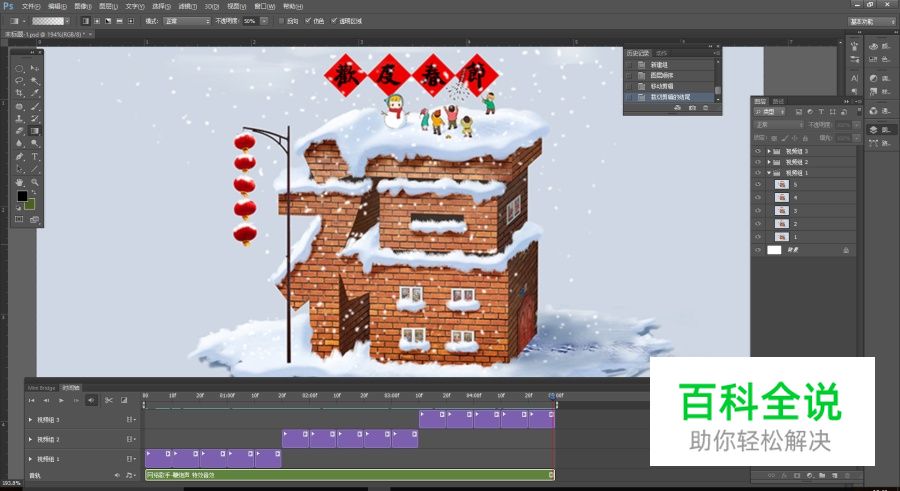Select the Type tool in toolbox
This screenshot has height=491, width=900.
point(35,156)
